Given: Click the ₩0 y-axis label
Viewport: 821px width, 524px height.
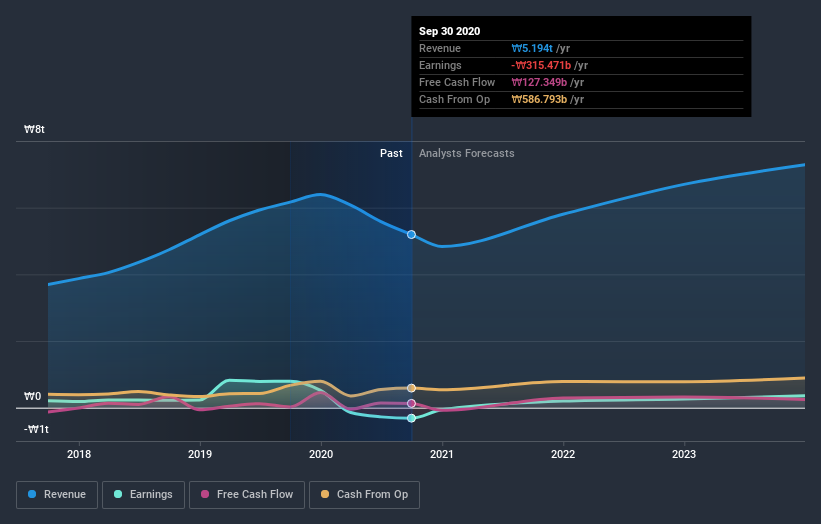Looking at the screenshot, I should click(x=32, y=396).
